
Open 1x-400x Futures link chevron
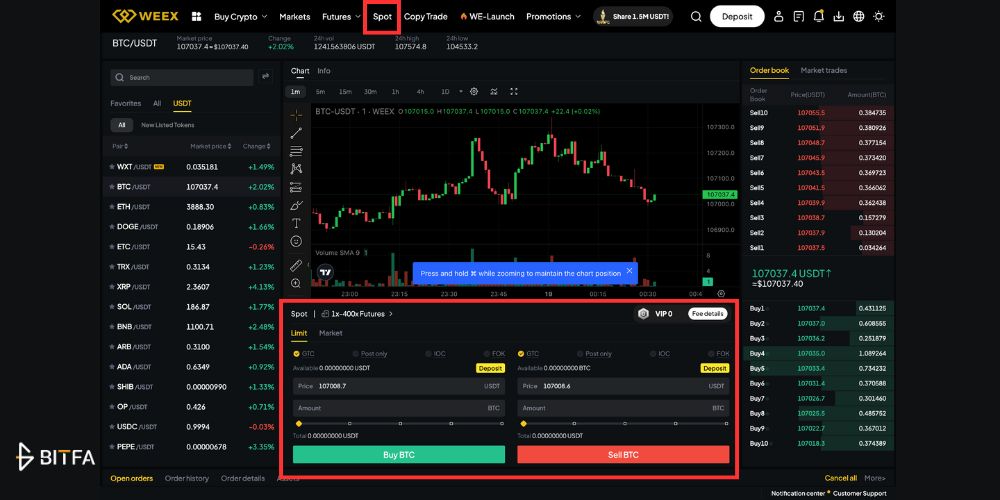[x=391, y=314]
